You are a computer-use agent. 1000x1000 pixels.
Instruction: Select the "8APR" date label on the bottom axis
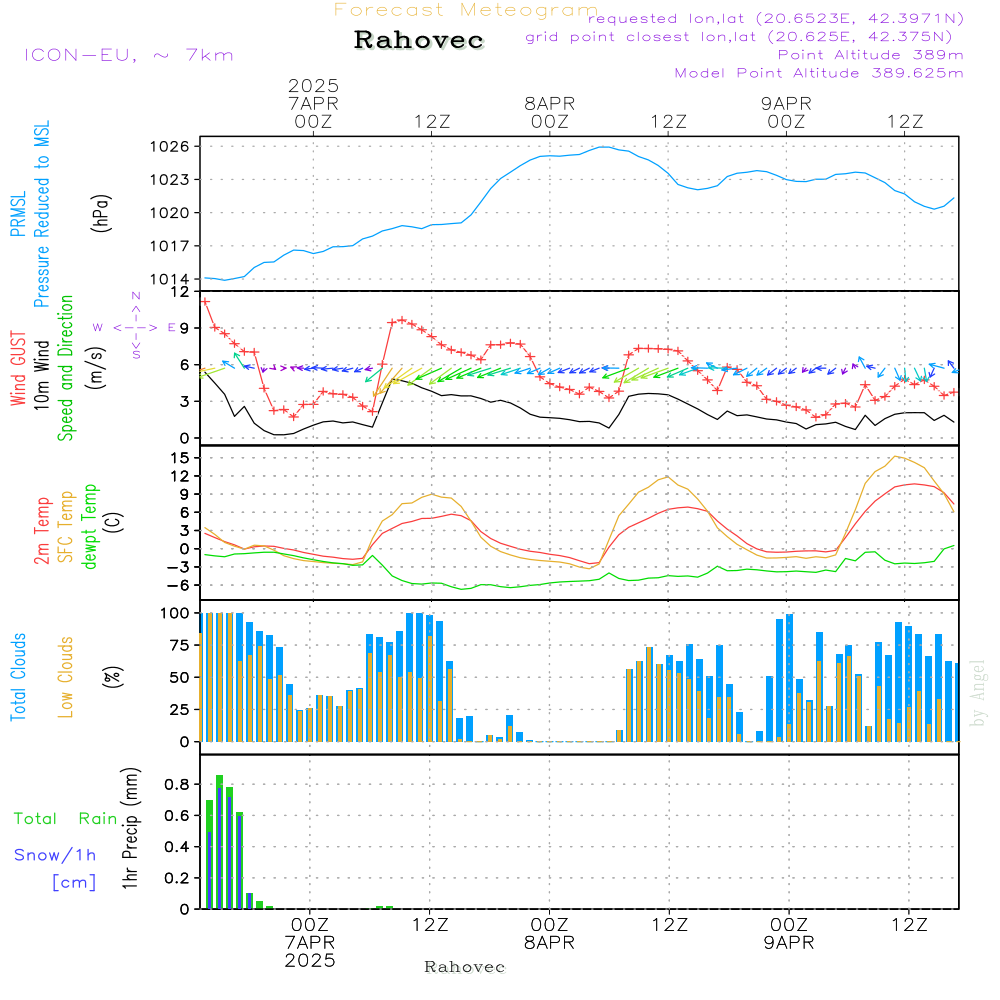[x=550, y=943]
